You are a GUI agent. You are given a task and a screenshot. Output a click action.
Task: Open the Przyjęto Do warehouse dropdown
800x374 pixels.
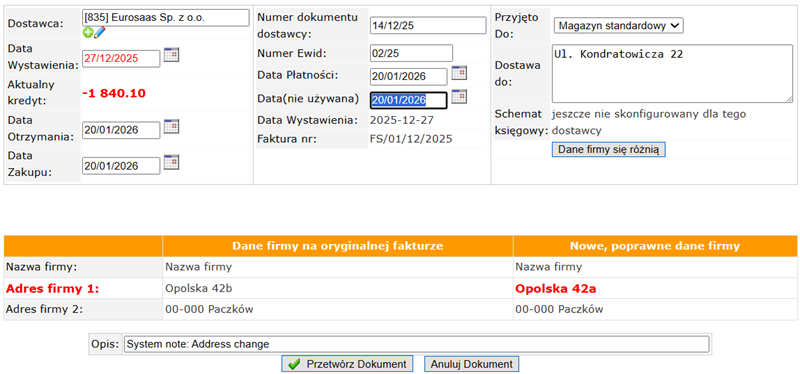618,26
